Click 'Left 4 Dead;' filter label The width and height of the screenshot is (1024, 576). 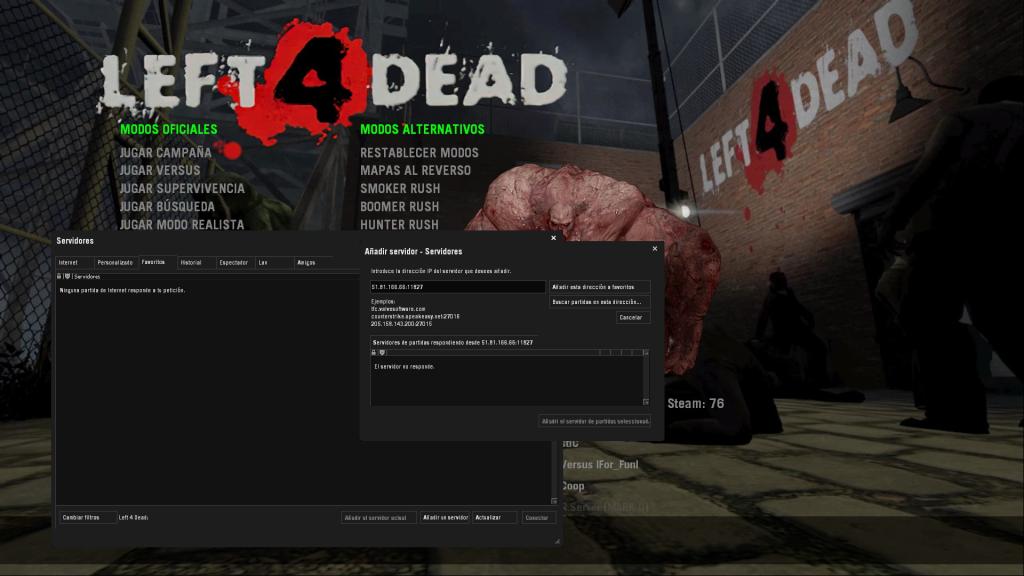click(x=133, y=517)
